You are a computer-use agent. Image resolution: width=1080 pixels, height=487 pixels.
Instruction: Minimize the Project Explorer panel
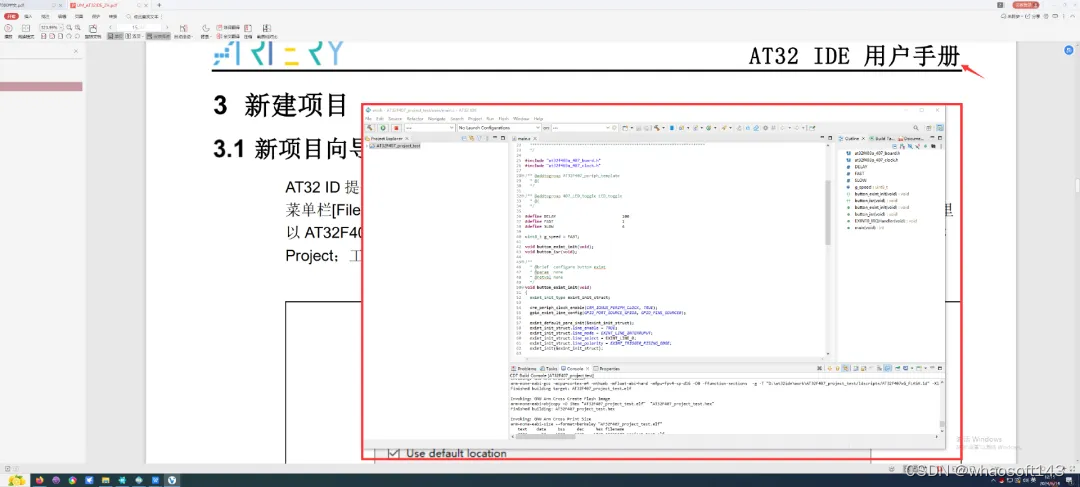pyautogui.click(x=495, y=138)
